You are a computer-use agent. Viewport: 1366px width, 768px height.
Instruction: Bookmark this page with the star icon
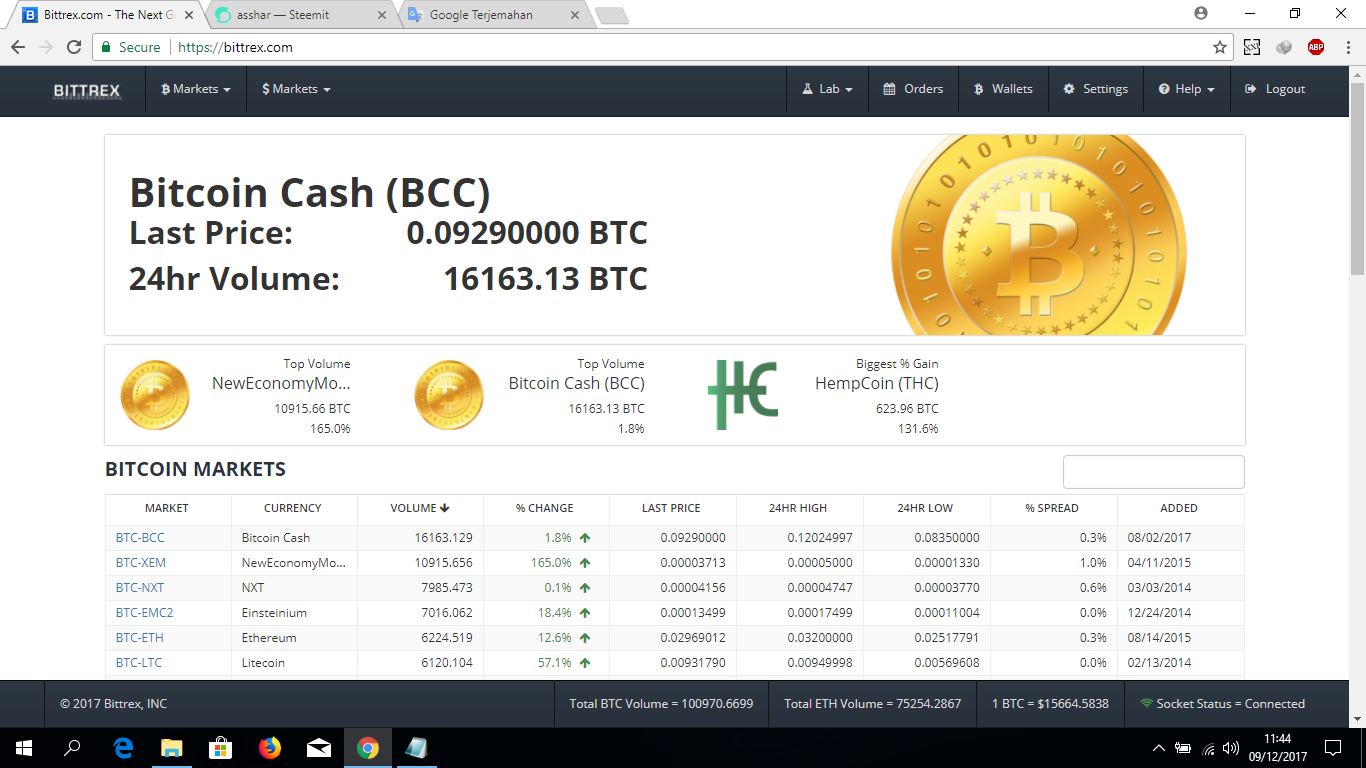[x=1219, y=47]
